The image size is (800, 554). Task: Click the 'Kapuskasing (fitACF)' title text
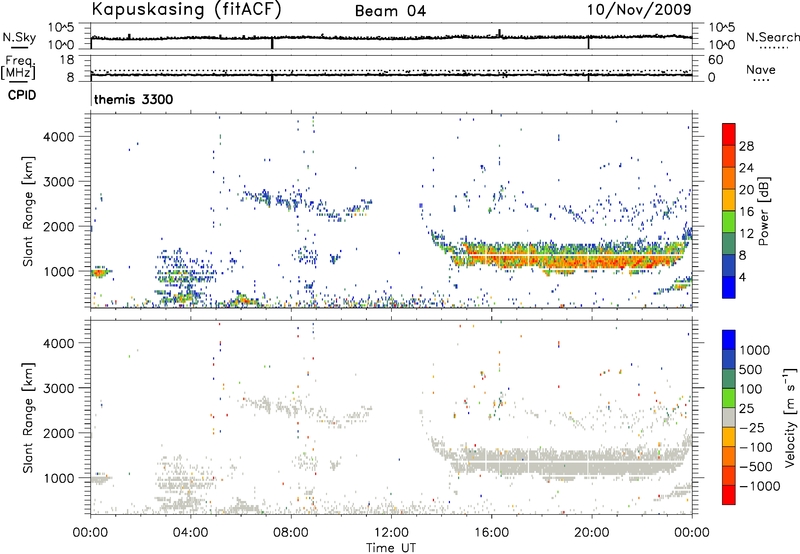click(x=186, y=9)
